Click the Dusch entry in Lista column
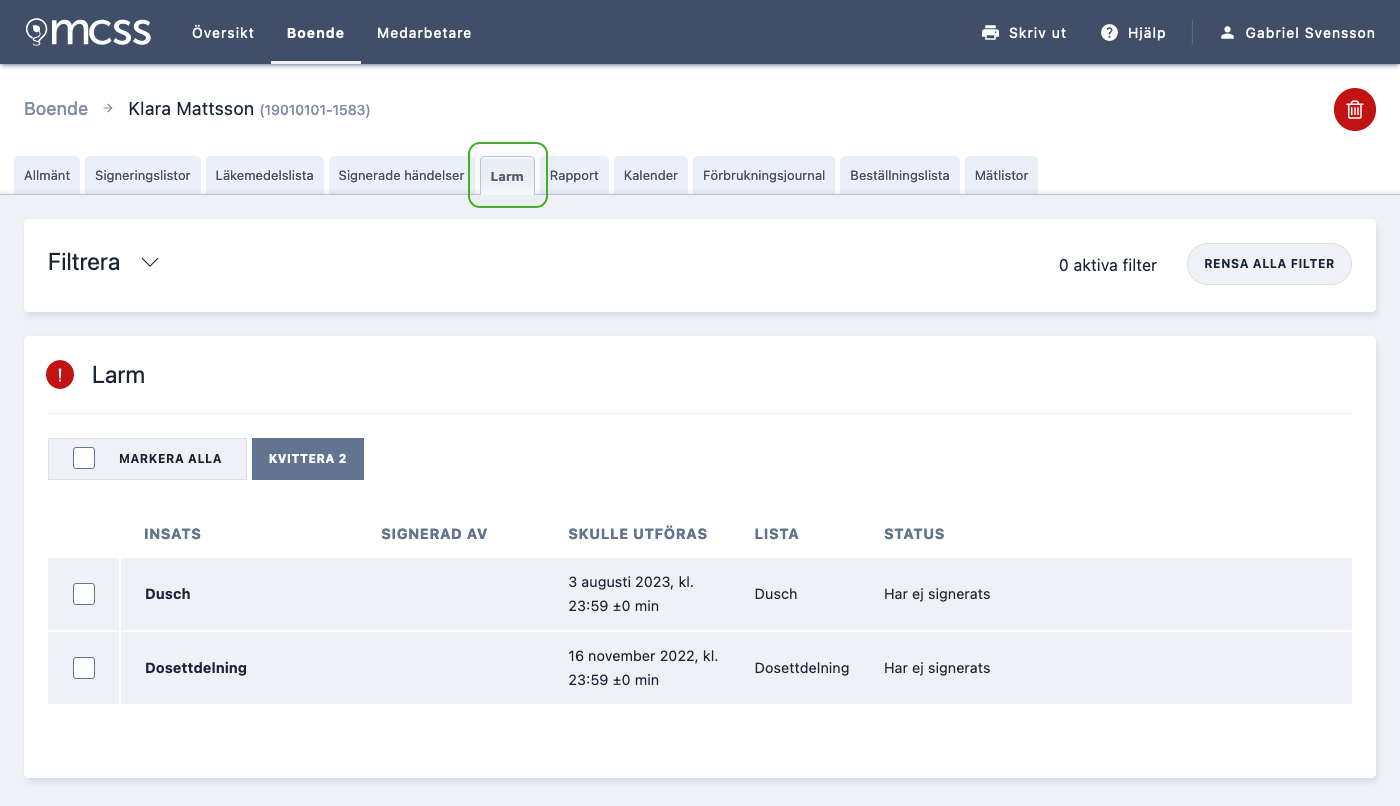 (x=776, y=594)
